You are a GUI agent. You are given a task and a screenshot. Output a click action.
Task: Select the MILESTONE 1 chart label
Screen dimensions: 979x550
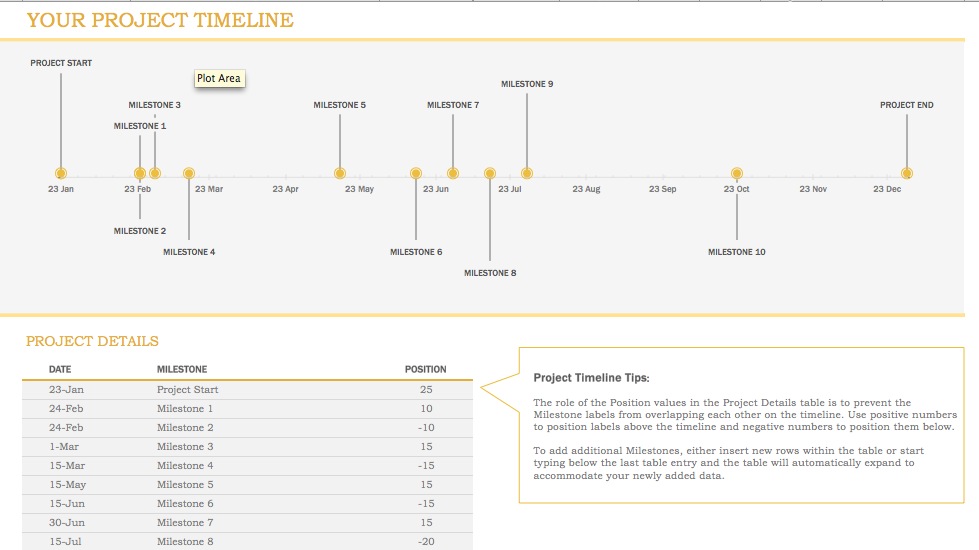(x=140, y=126)
